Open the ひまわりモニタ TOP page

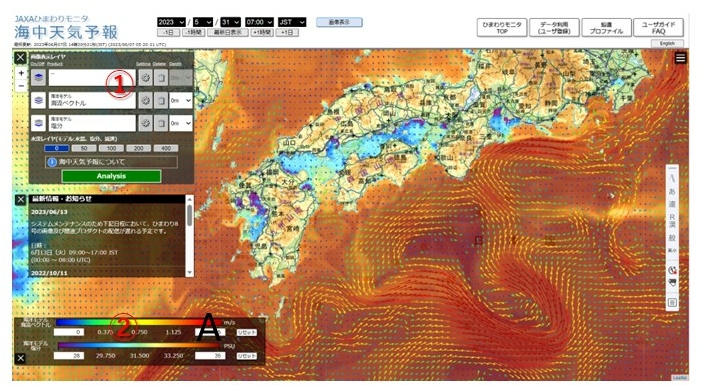click(502, 28)
